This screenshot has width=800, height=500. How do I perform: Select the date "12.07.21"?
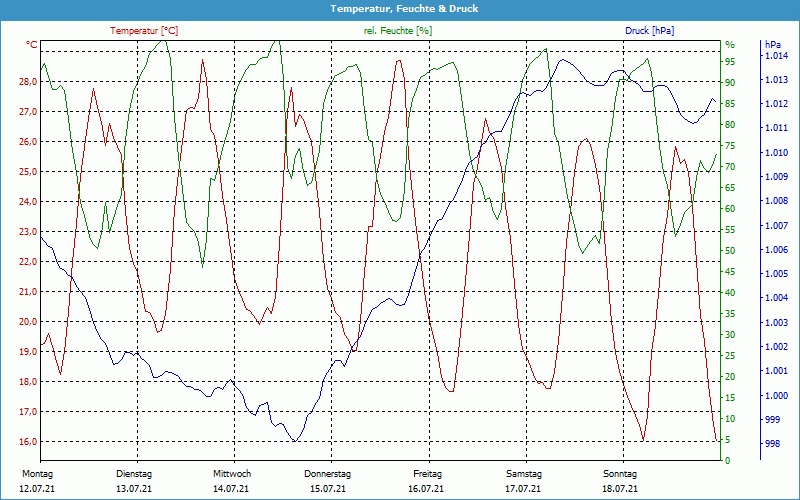tap(37, 489)
